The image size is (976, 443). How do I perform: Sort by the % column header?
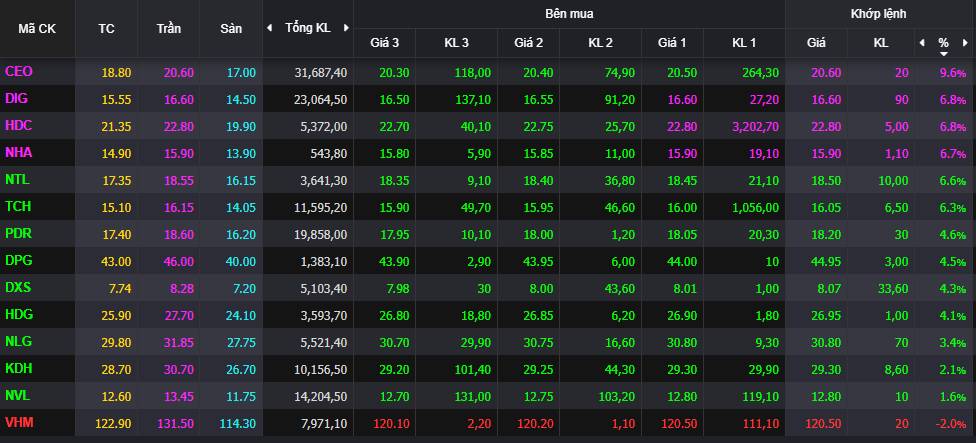(943, 43)
